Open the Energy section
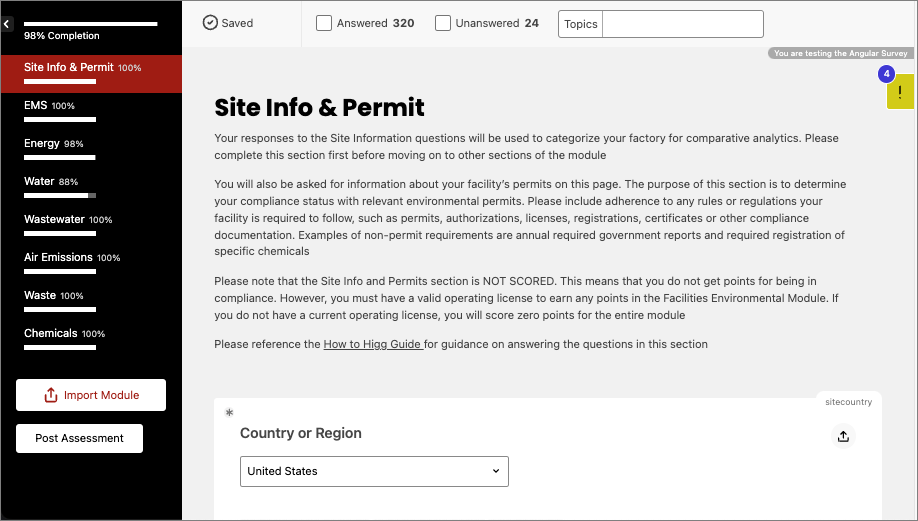918x521 pixels. (x=42, y=143)
